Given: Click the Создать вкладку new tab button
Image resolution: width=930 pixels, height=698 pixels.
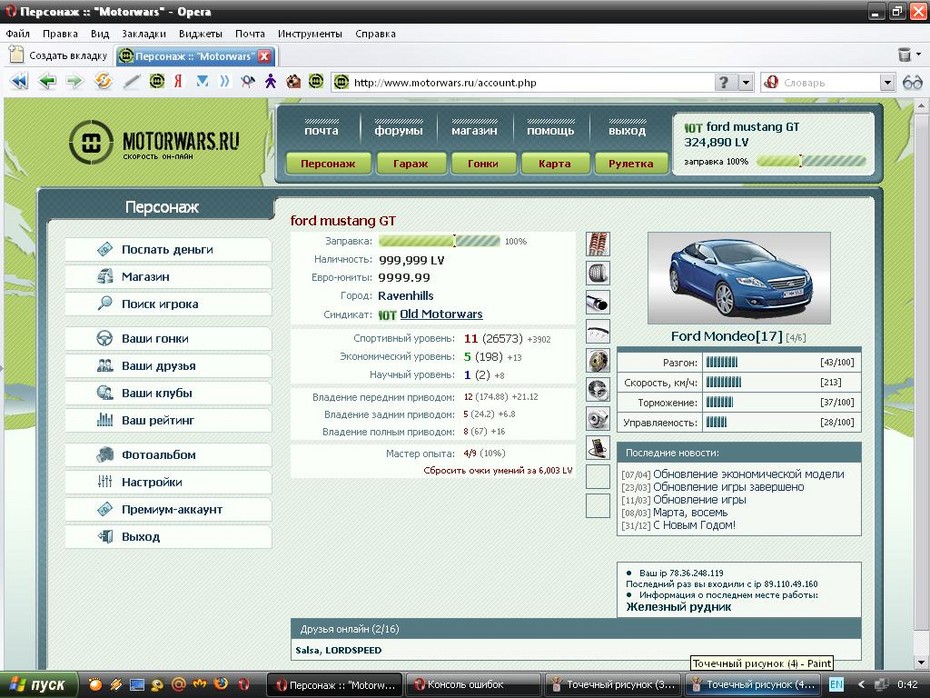Looking at the screenshot, I should click(58, 55).
